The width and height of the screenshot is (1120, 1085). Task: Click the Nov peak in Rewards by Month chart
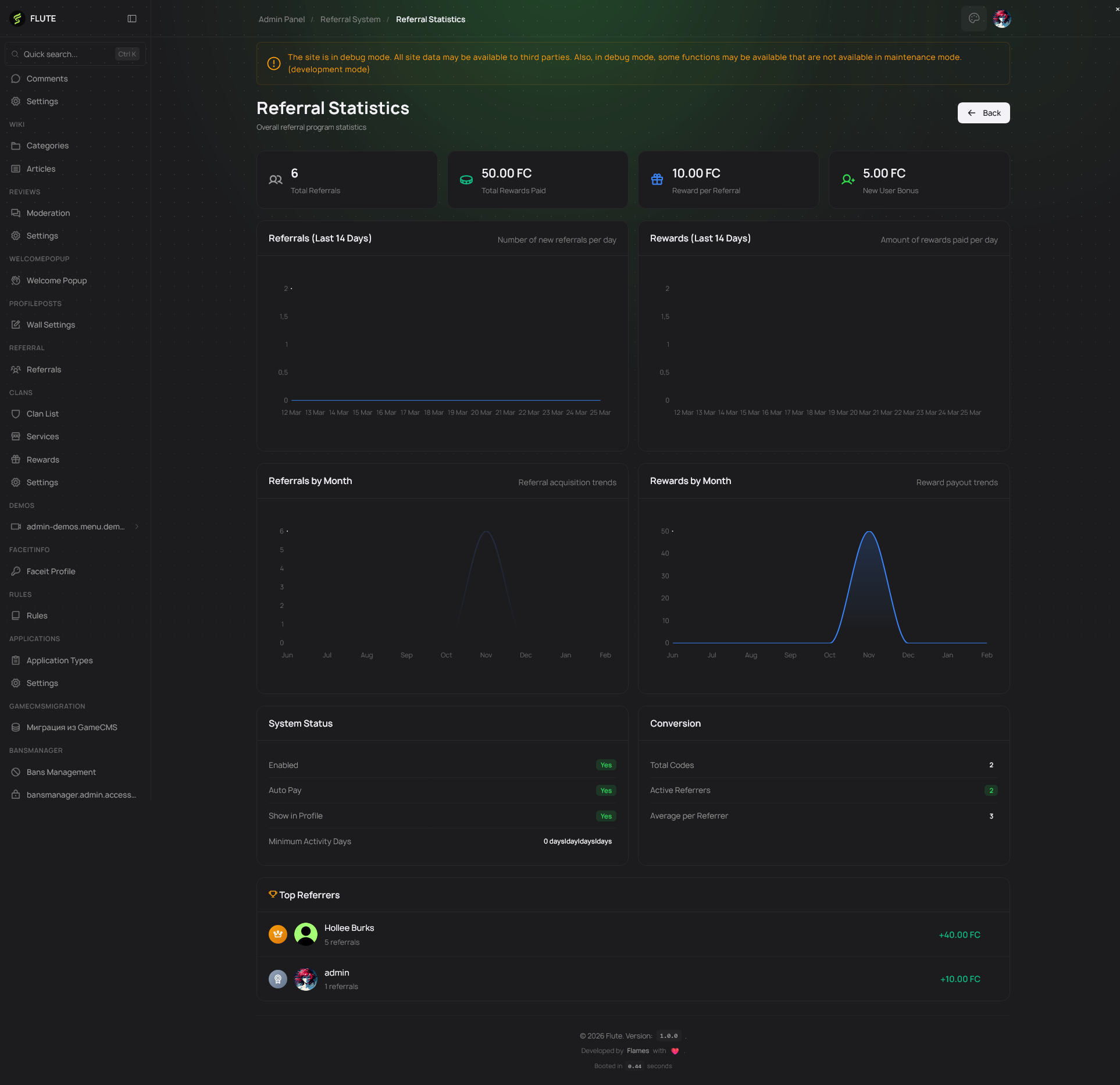pos(869,532)
